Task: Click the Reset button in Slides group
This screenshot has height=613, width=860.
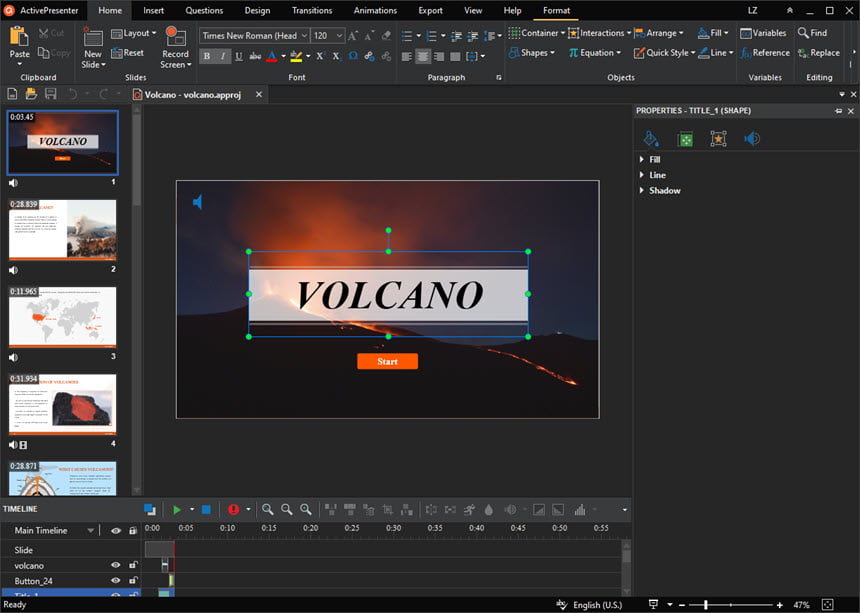Action: tap(127, 53)
